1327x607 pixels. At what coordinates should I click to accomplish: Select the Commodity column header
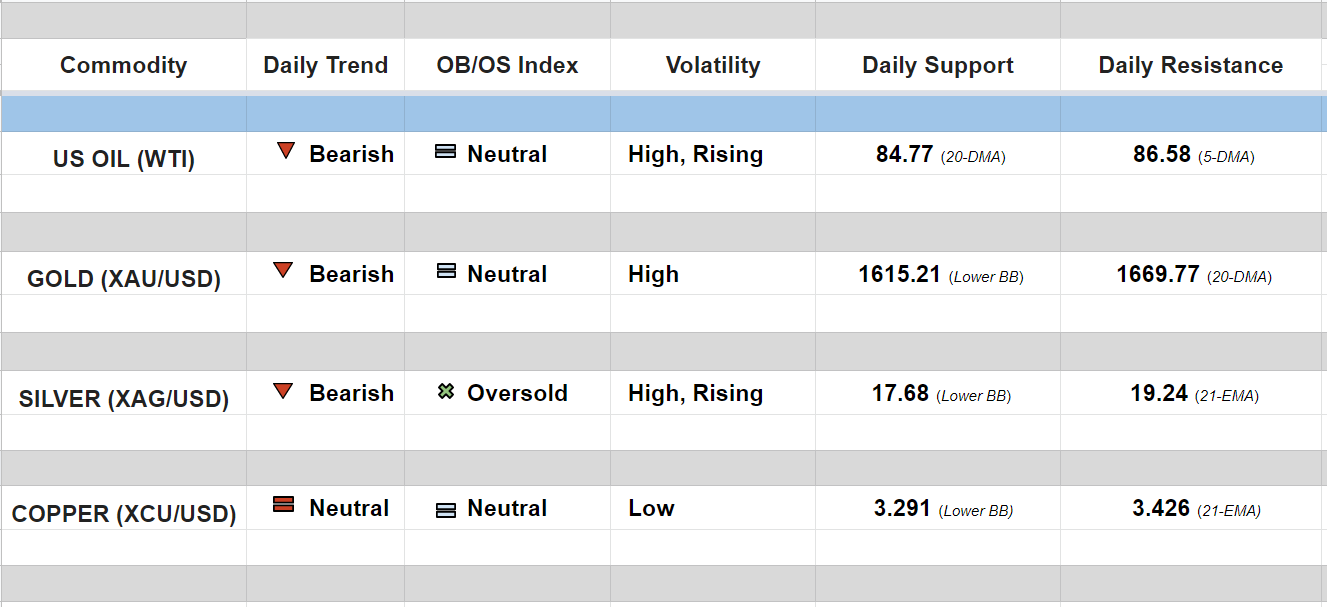click(x=123, y=66)
